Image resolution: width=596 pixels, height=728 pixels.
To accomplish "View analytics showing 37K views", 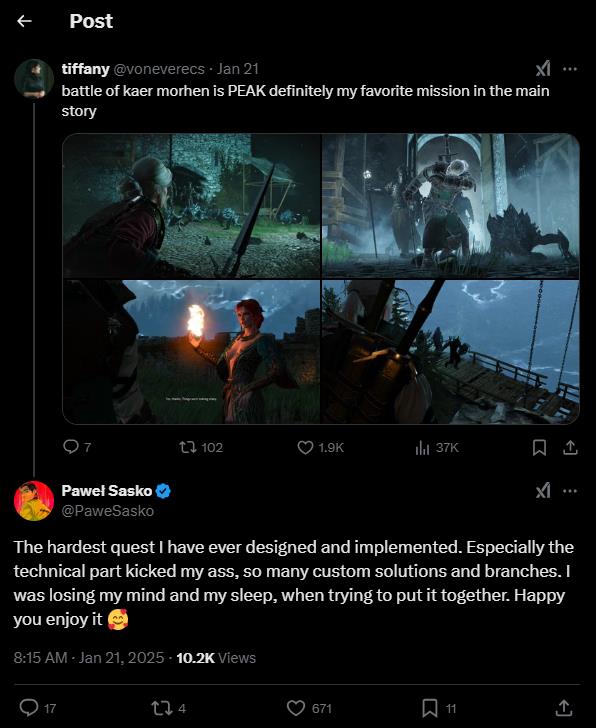I will pos(437,447).
